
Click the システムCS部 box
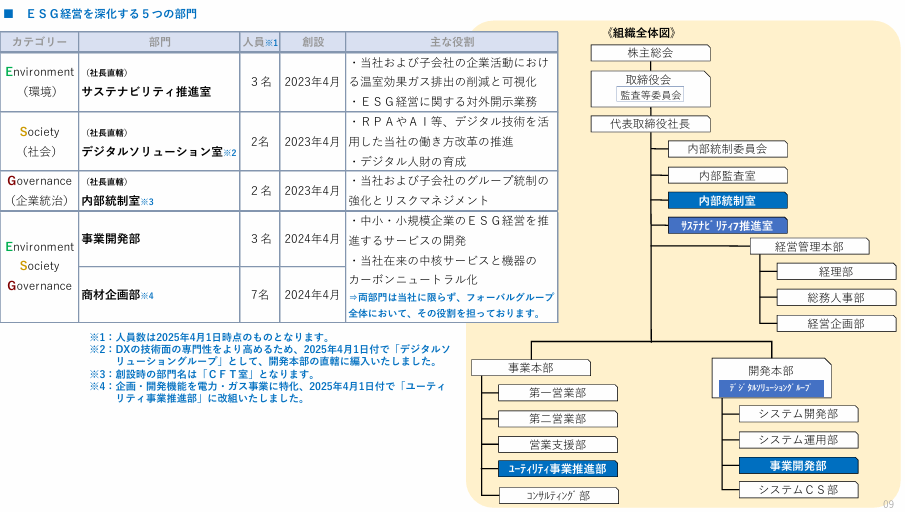798,490
